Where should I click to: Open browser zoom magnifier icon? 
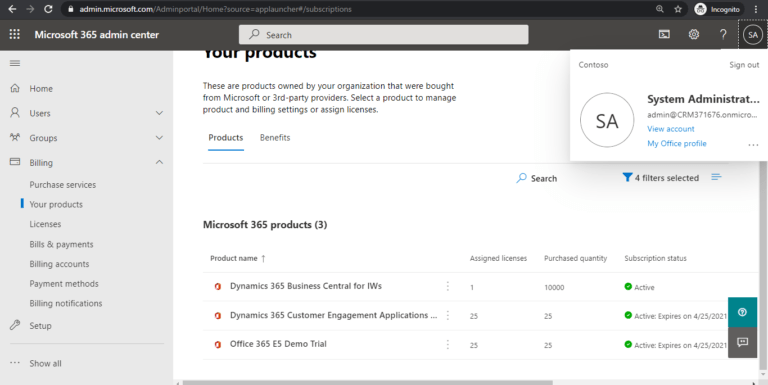(660, 9)
